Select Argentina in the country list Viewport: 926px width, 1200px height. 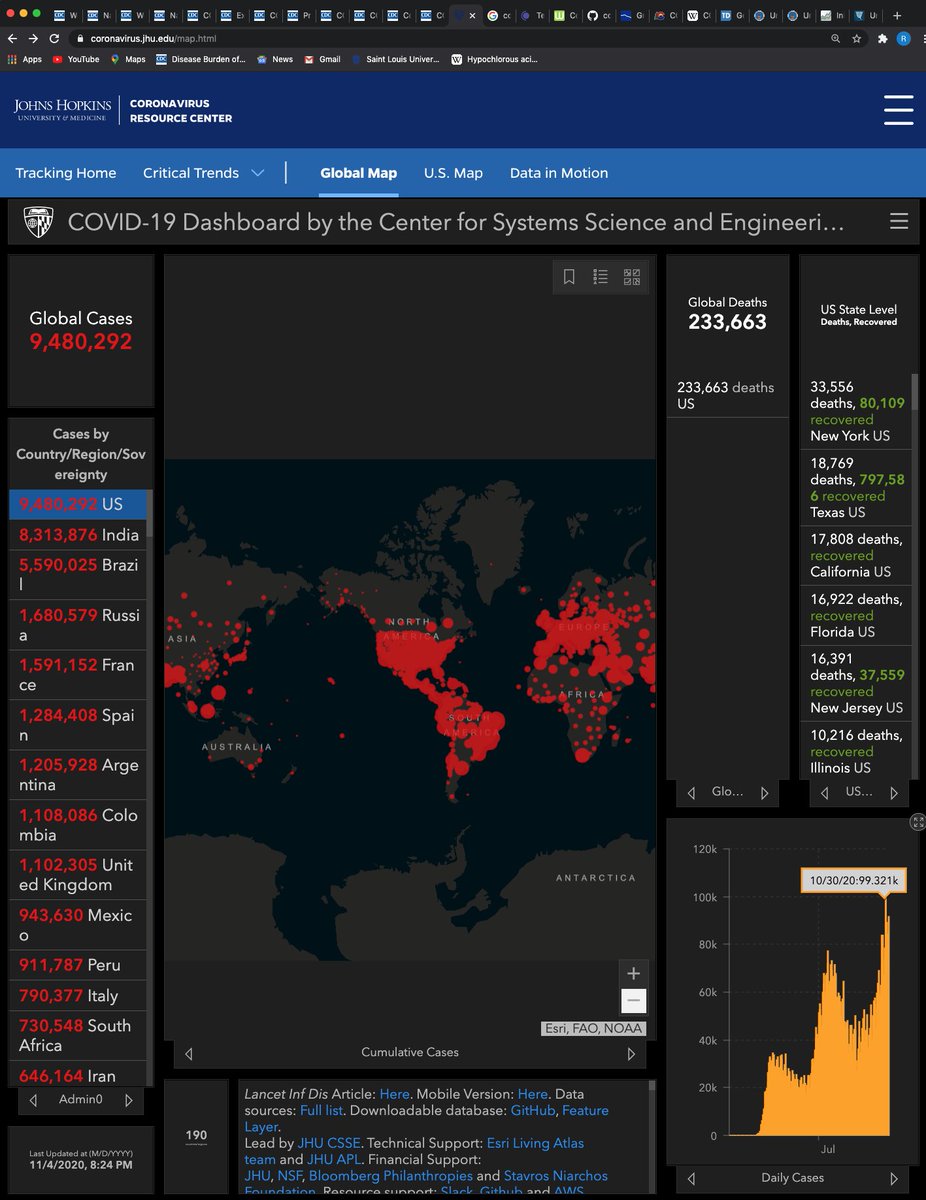(78, 775)
